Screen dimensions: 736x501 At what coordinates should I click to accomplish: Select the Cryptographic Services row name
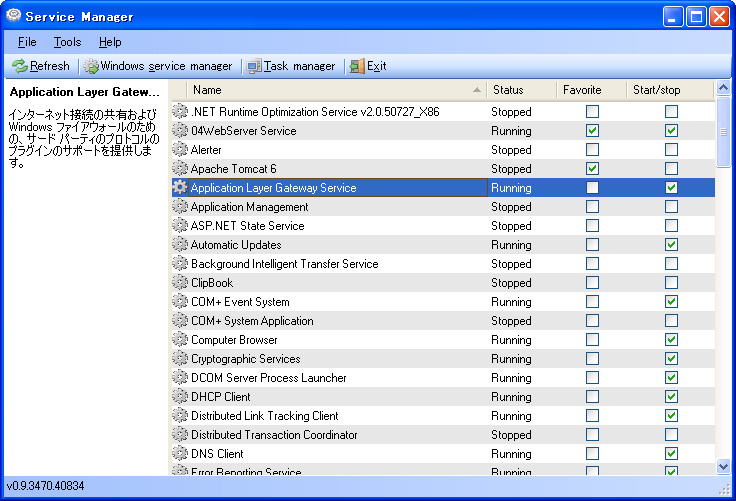(x=245, y=359)
